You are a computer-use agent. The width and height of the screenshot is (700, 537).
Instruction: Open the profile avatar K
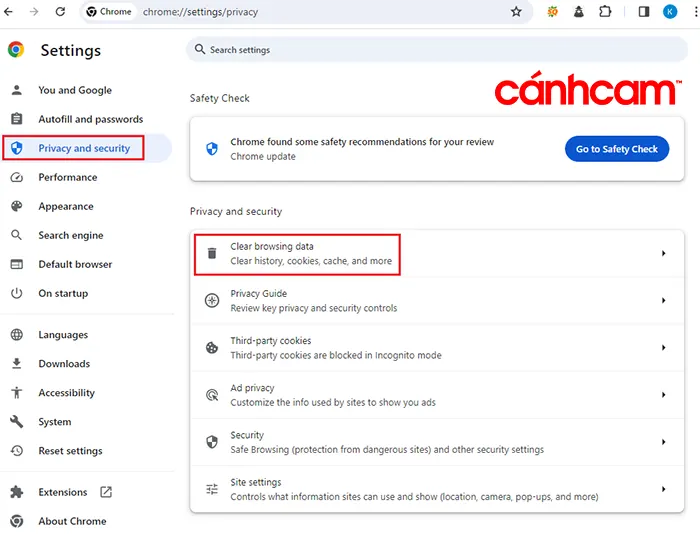(x=670, y=12)
